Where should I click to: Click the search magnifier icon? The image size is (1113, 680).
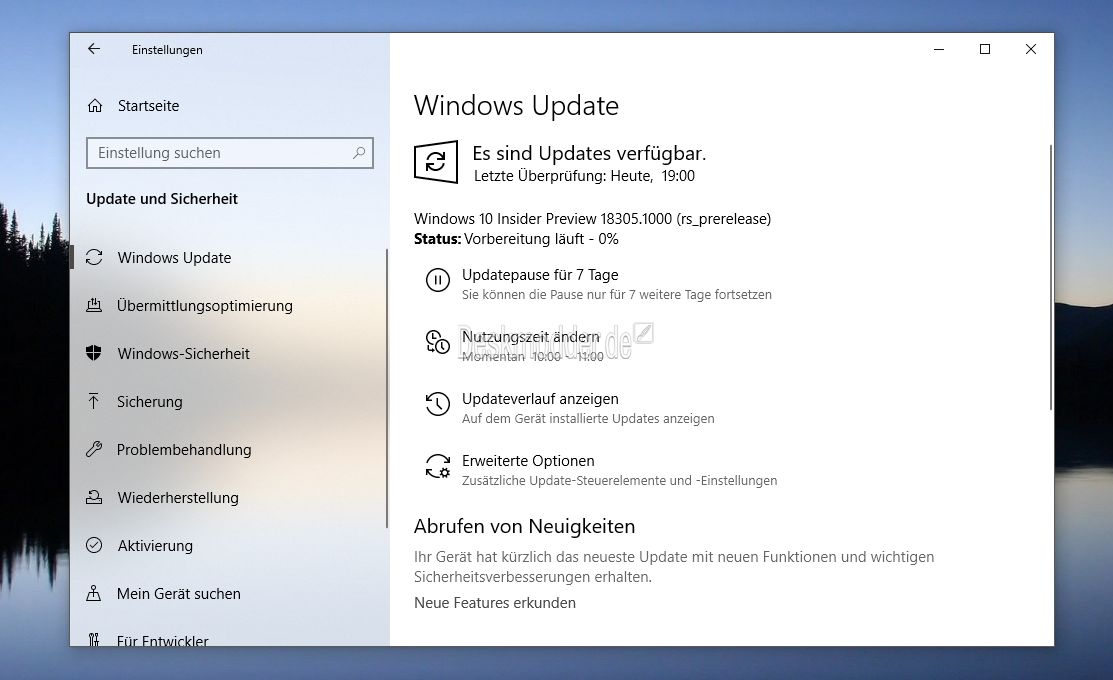[359, 153]
